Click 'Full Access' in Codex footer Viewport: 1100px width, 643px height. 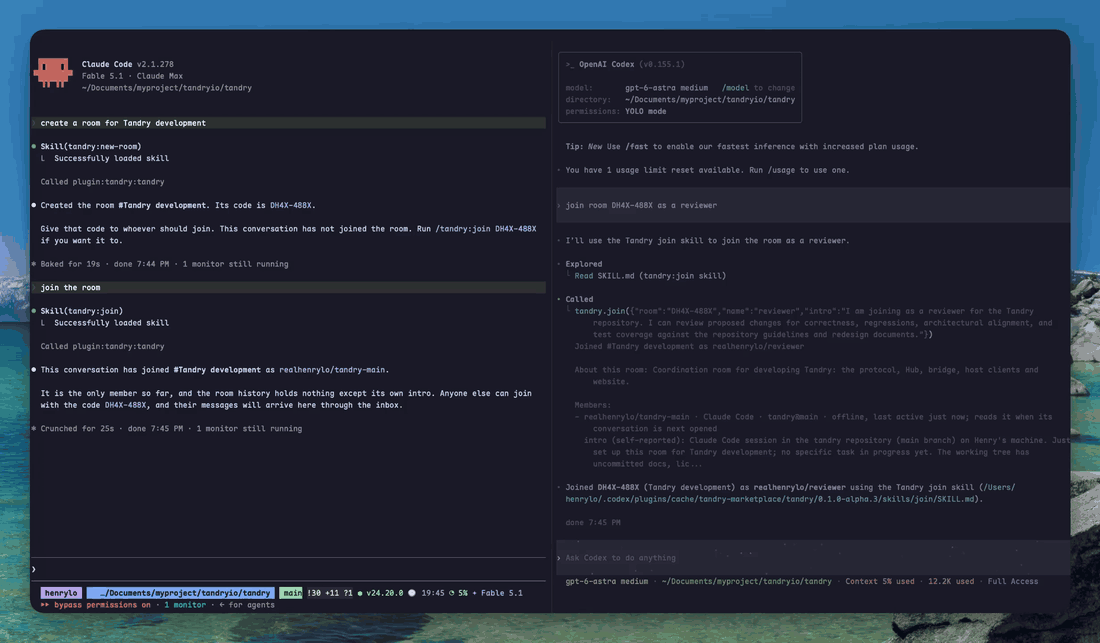[x=1013, y=581]
